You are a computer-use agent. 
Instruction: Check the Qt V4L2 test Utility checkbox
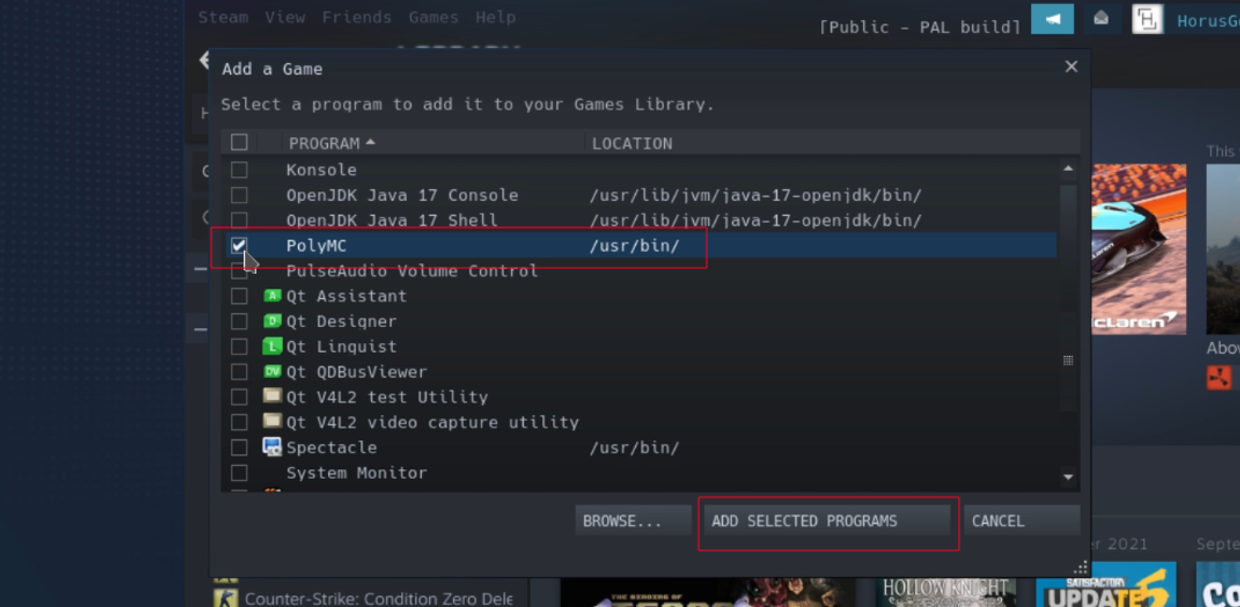coord(239,397)
